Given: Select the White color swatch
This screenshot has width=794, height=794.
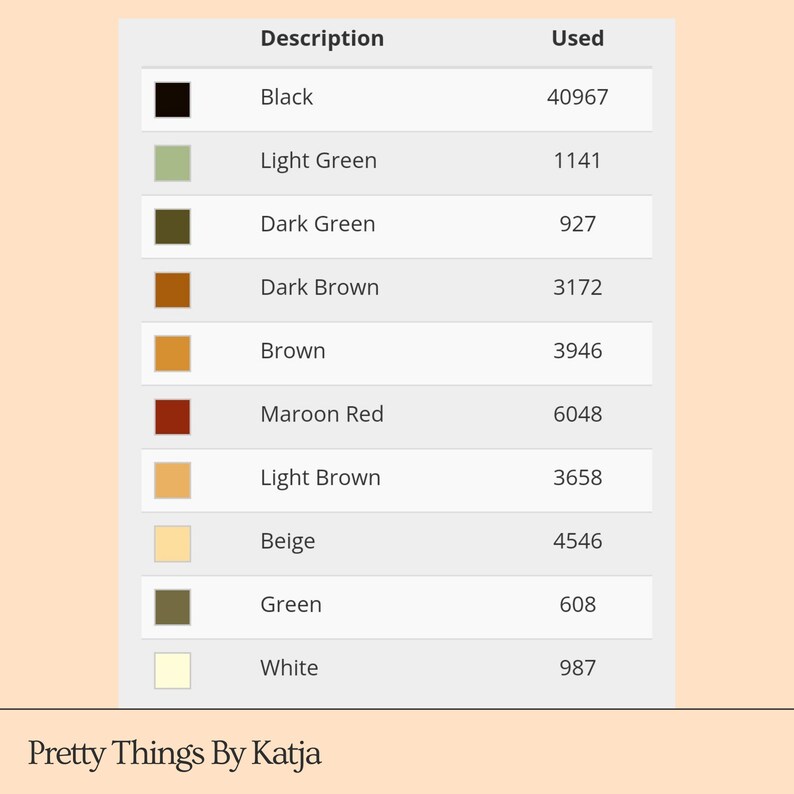Looking at the screenshot, I should [x=172, y=670].
